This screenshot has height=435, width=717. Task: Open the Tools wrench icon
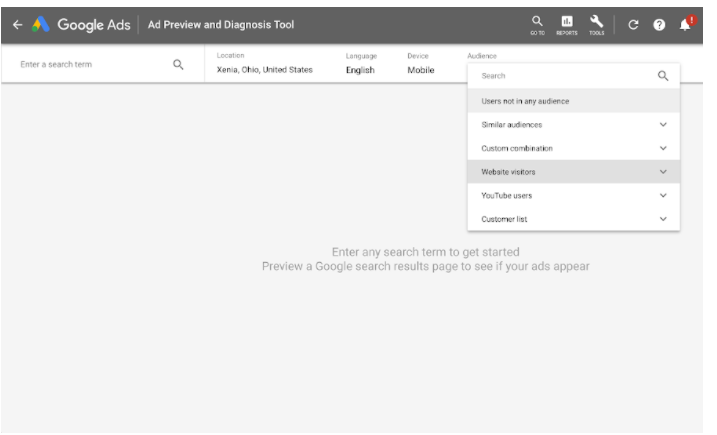point(596,25)
